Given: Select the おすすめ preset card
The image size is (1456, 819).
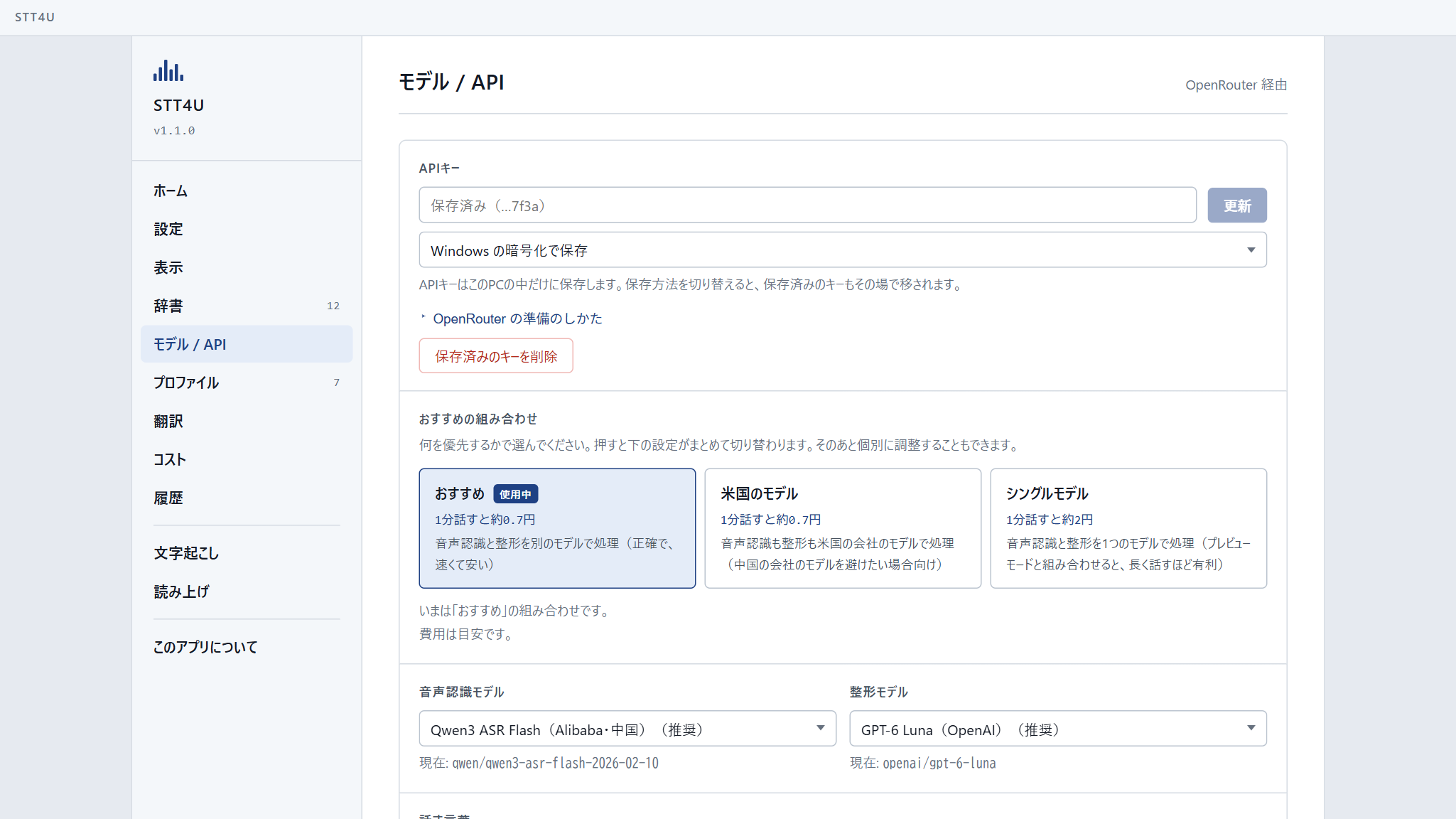Looking at the screenshot, I should point(557,528).
